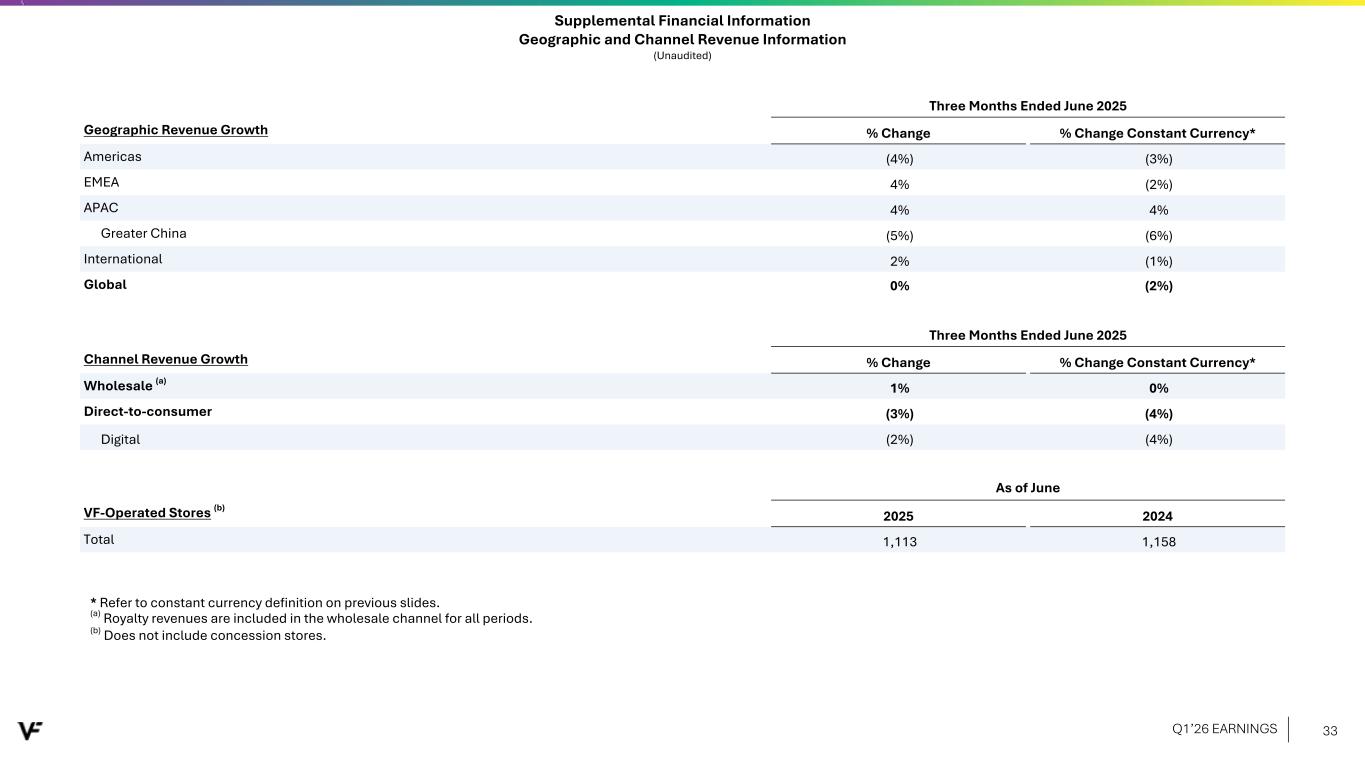
Task: Select the Greater China row label
Action: click(144, 234)
